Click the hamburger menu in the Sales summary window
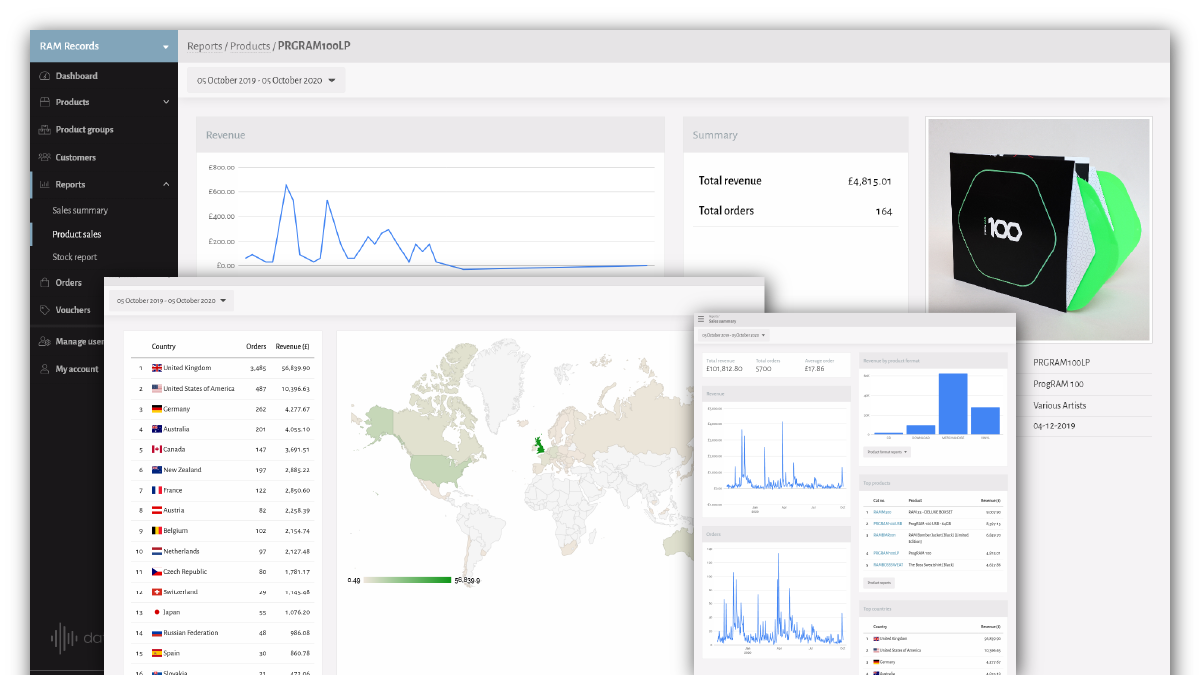 click(699, 319)
